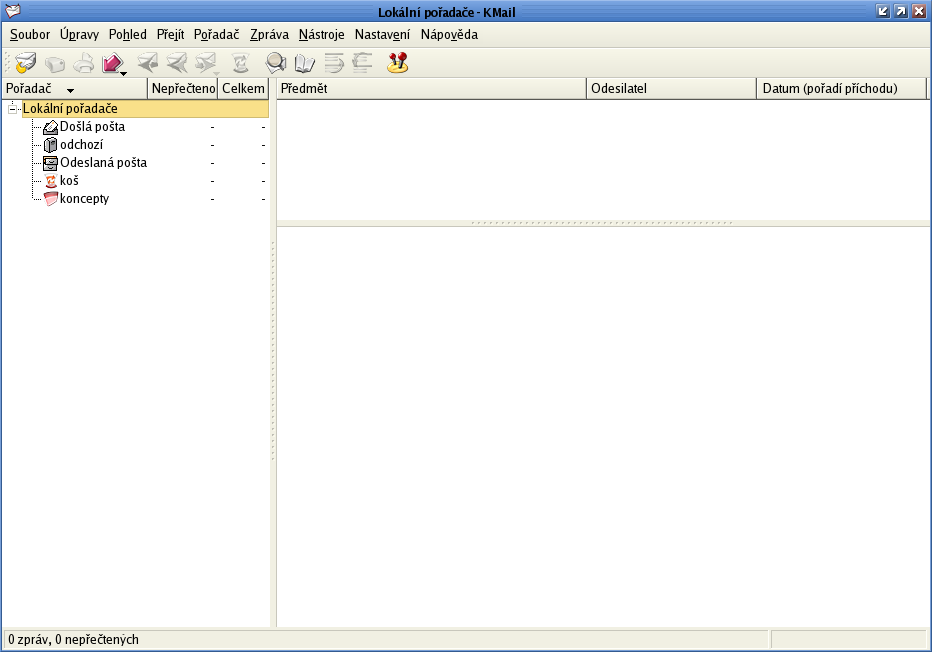Image resolution: width=932 pixels, height=652 pixels.
Task: Click the greyed Reply envelope icon
Action: [147, 62]
